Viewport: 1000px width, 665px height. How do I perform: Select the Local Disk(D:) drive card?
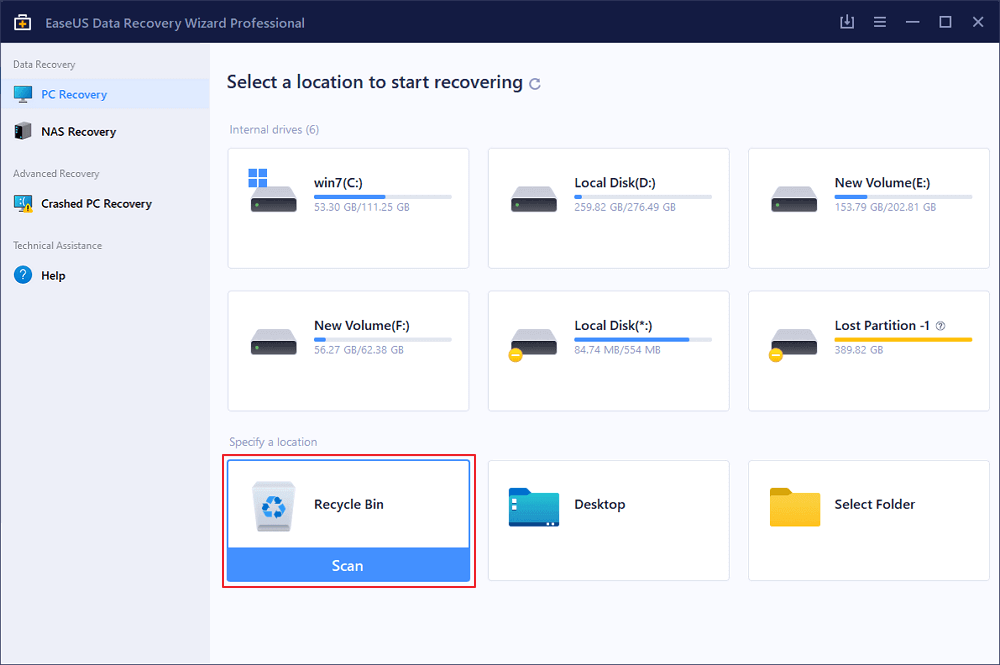click(608, 208)
